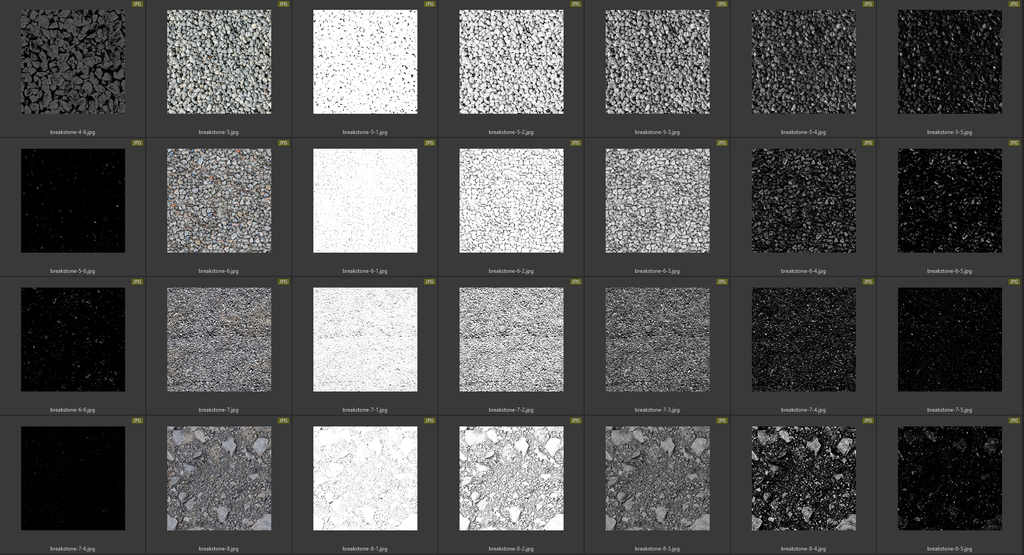The image size is (1024, 555).
Task: Select the breakstone-5.jpg thumbnail
Action: [x=219, y=62]
